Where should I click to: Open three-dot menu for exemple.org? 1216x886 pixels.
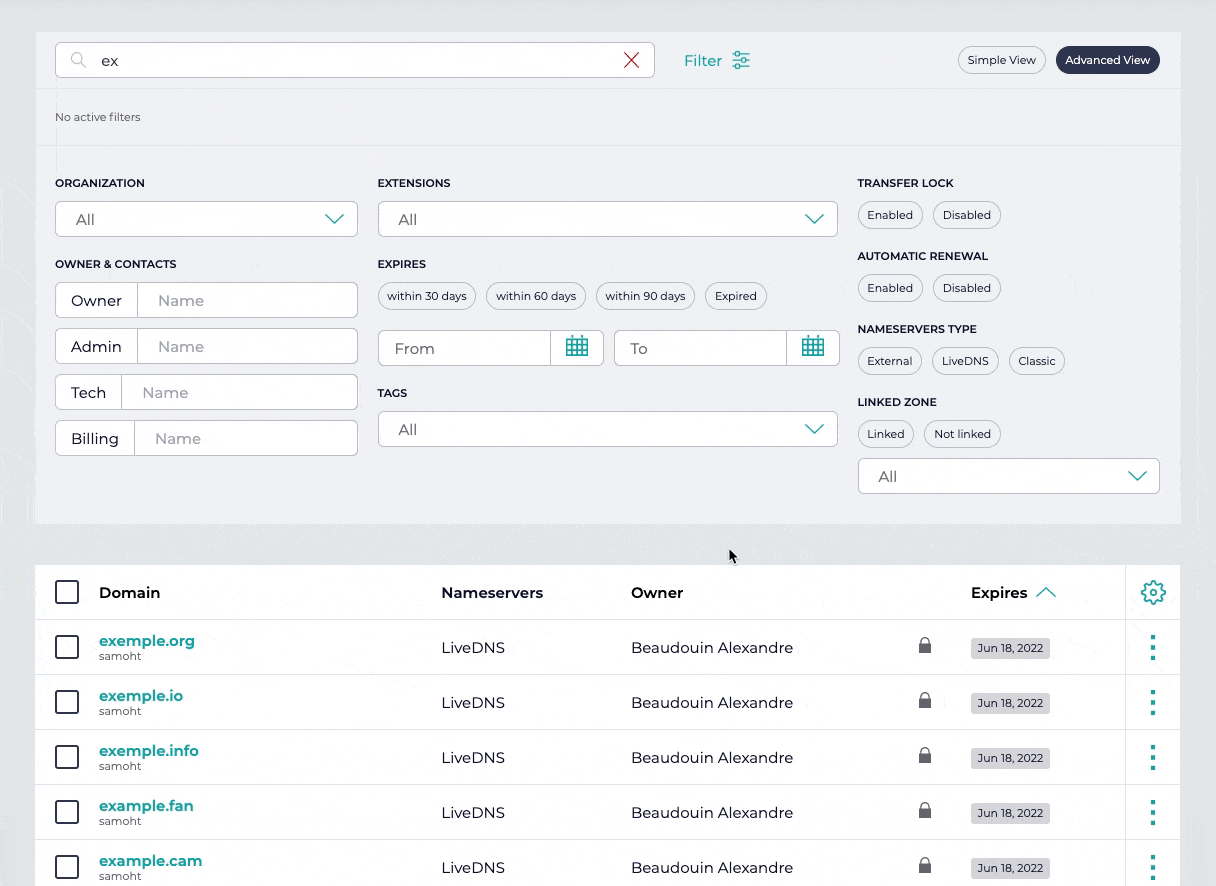[x=1153, y=647]
